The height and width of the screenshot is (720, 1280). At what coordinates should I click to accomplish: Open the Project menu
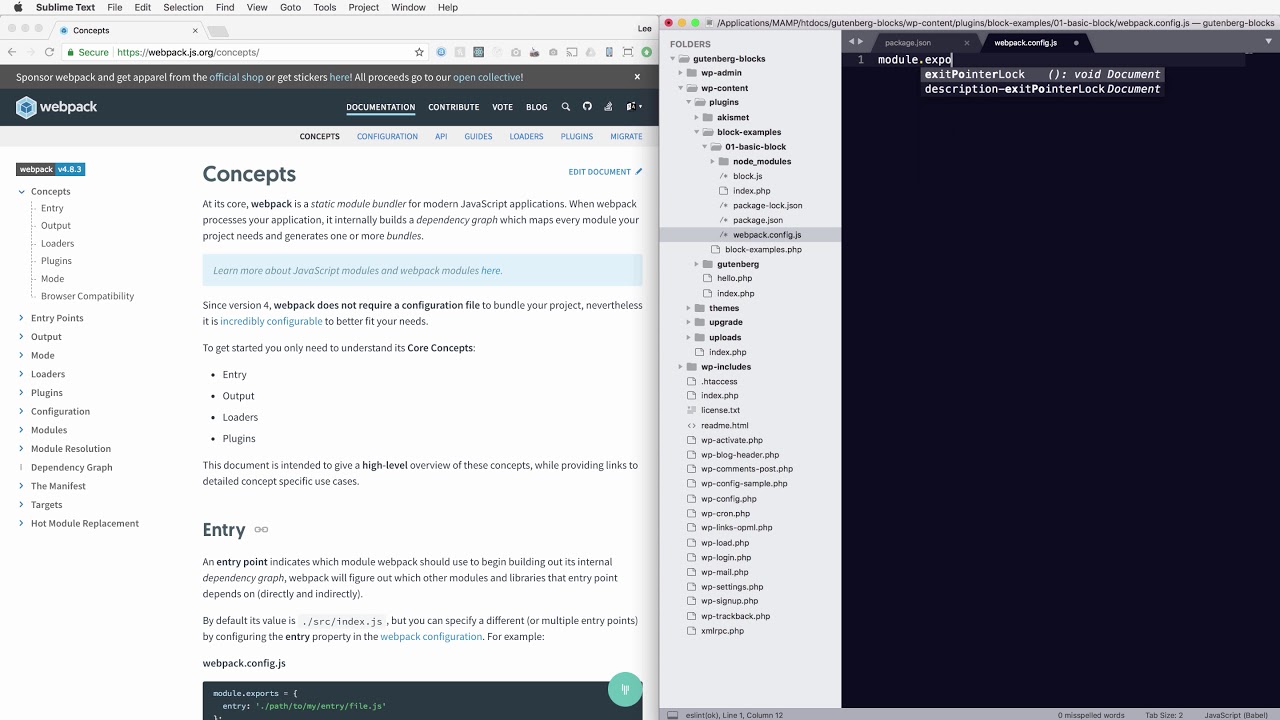(x=364, y=7)
